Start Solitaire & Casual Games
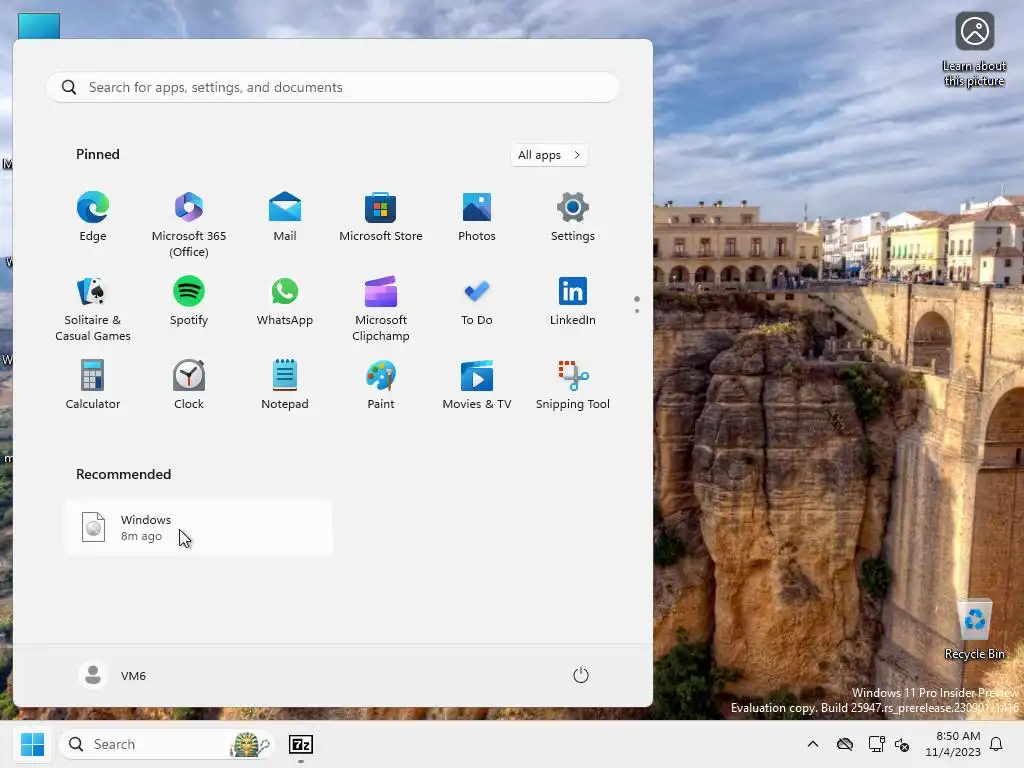Screen dimensions: 1024x768 click(x=93, y=308)
